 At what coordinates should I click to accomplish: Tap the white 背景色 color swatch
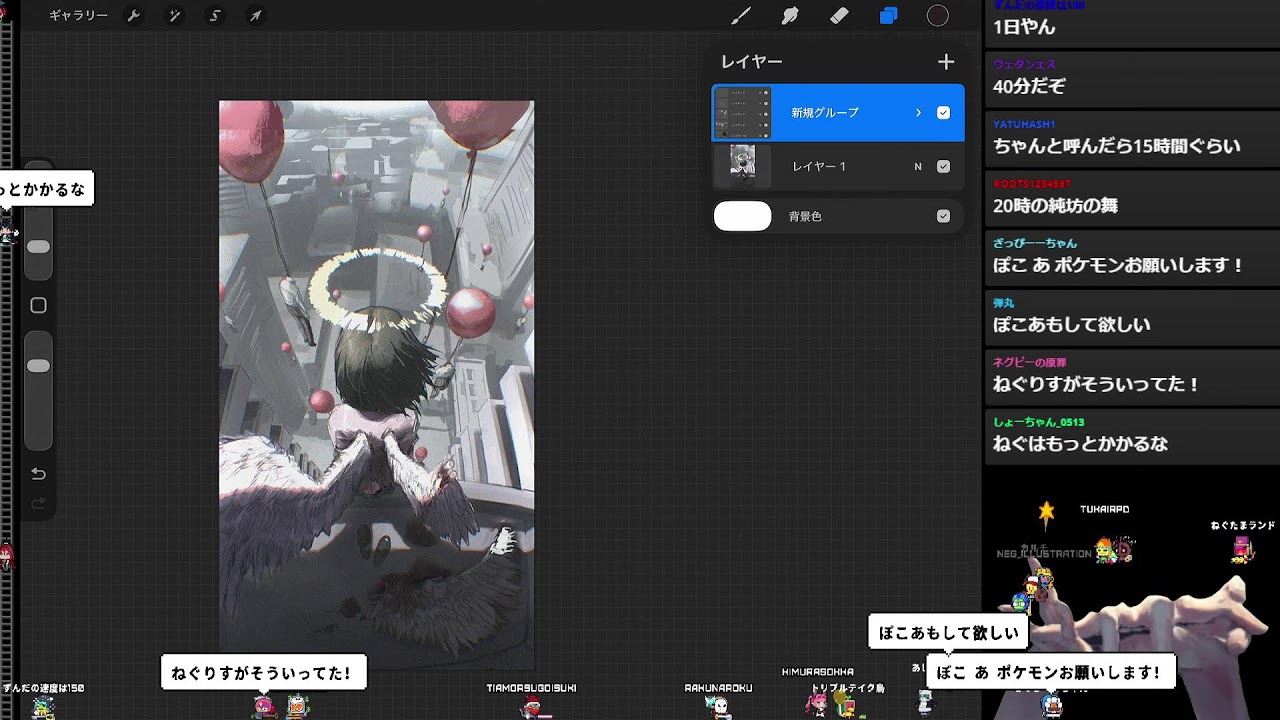click(x=743, y=216)
